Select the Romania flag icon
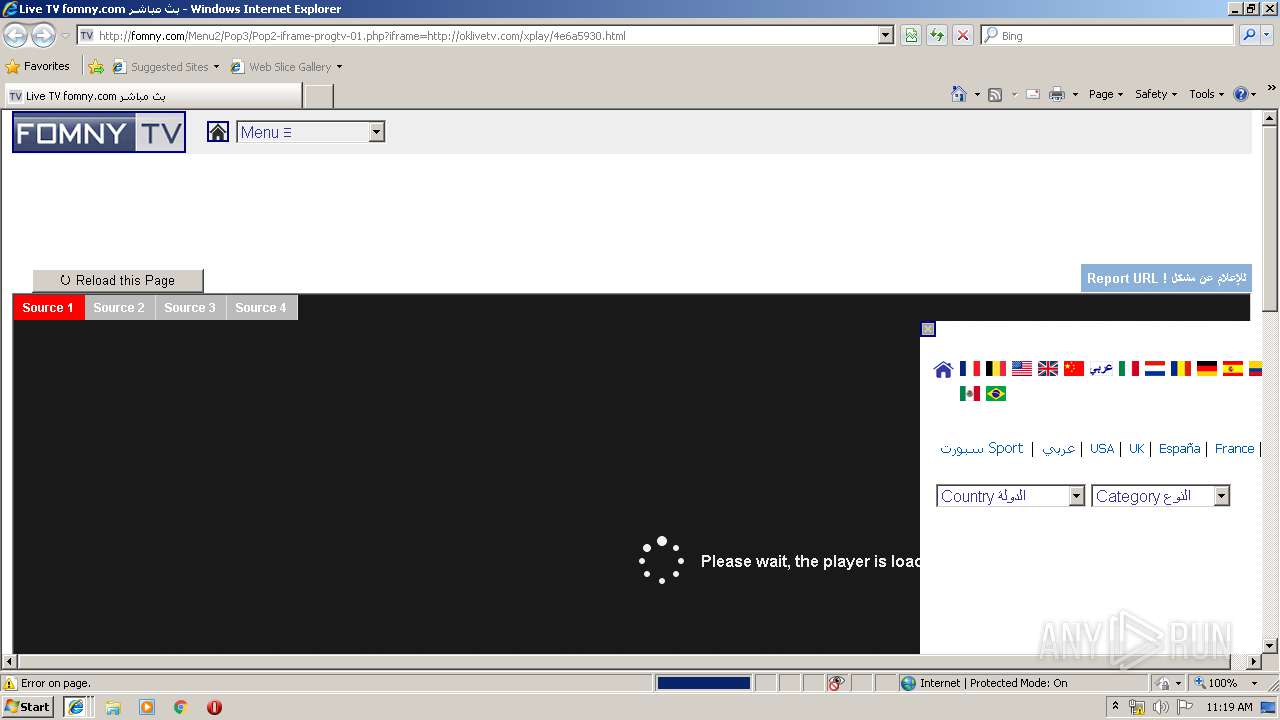The width and height of the screenshot is (1280, 720). (1181, 369)
